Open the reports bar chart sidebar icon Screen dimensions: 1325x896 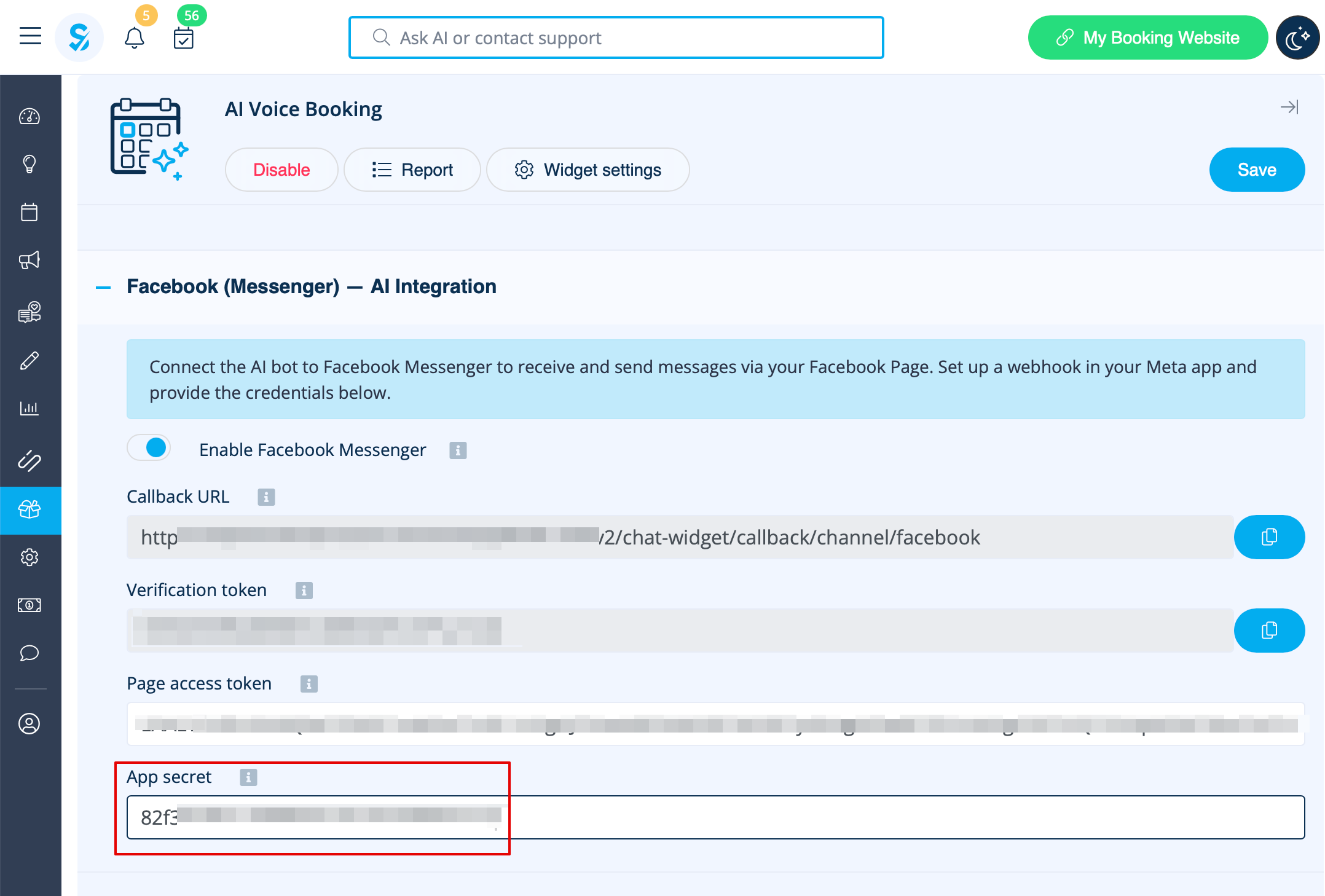pos(29,408)
